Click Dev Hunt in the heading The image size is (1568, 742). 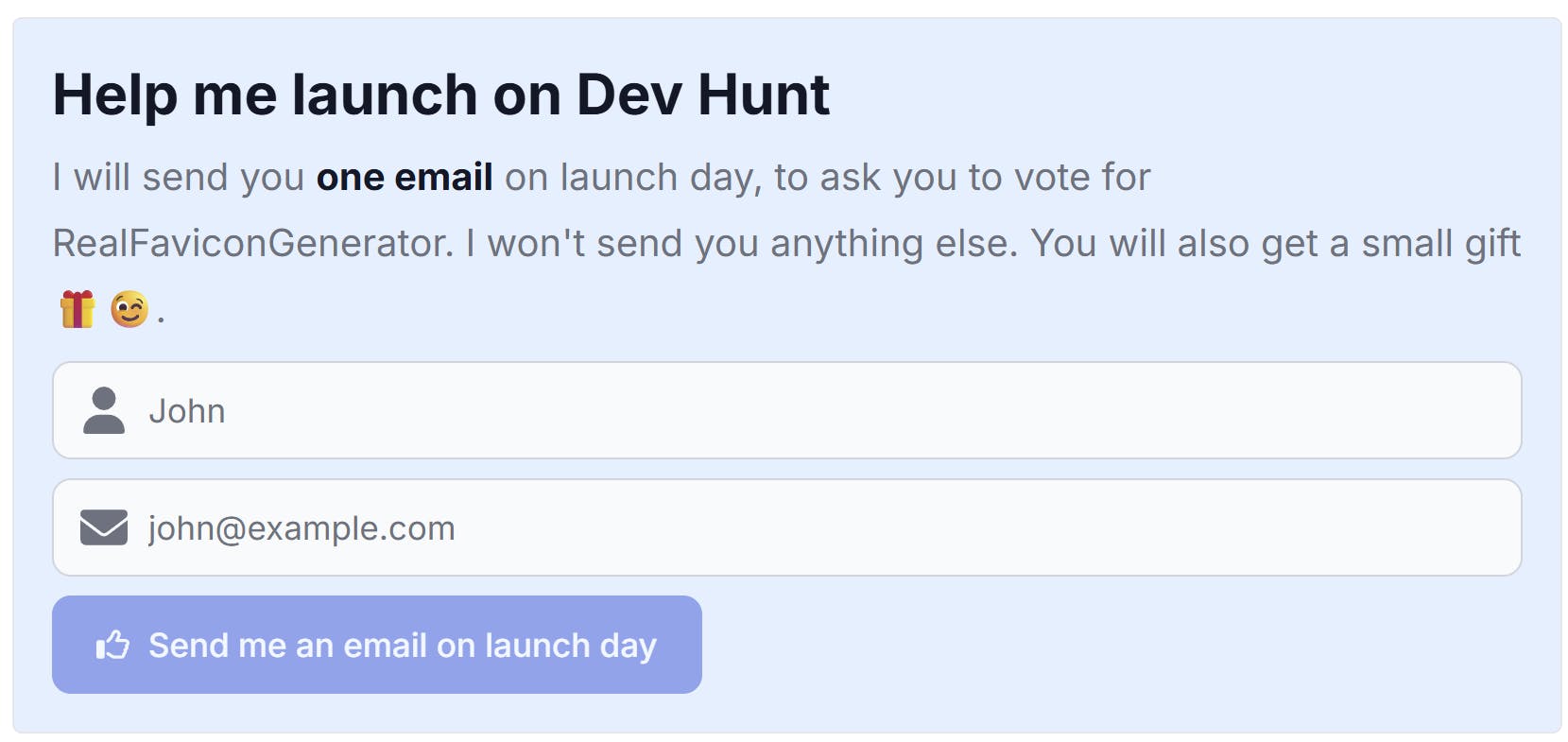point(702,95)
